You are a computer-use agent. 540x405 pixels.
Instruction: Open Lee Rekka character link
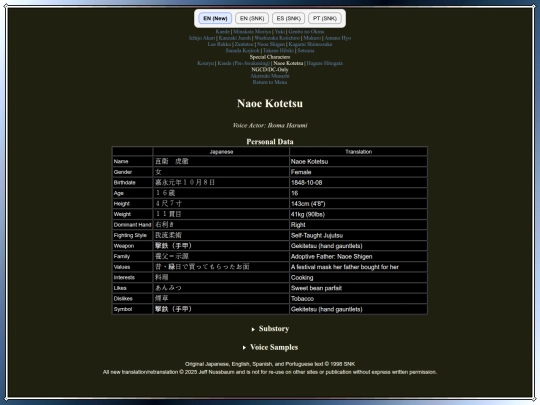point(219,44)
